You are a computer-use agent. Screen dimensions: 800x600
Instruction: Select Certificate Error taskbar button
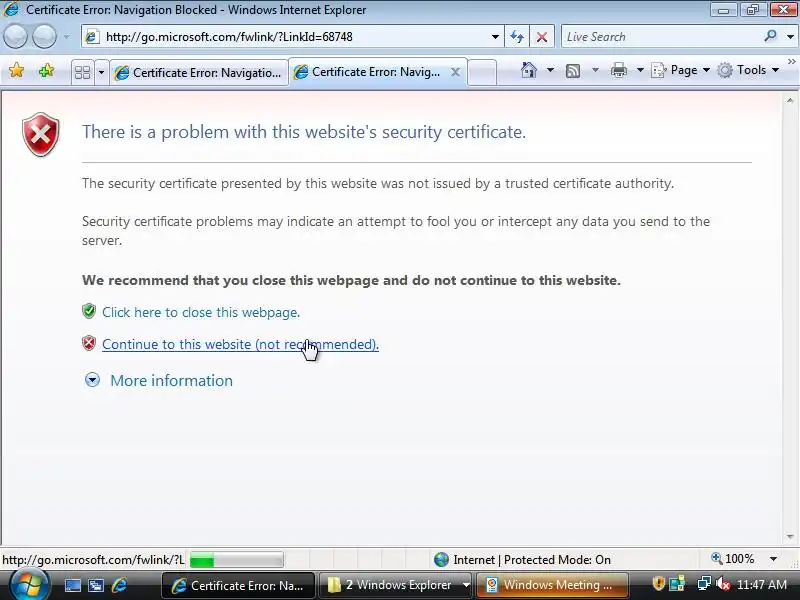coord(239,585)
